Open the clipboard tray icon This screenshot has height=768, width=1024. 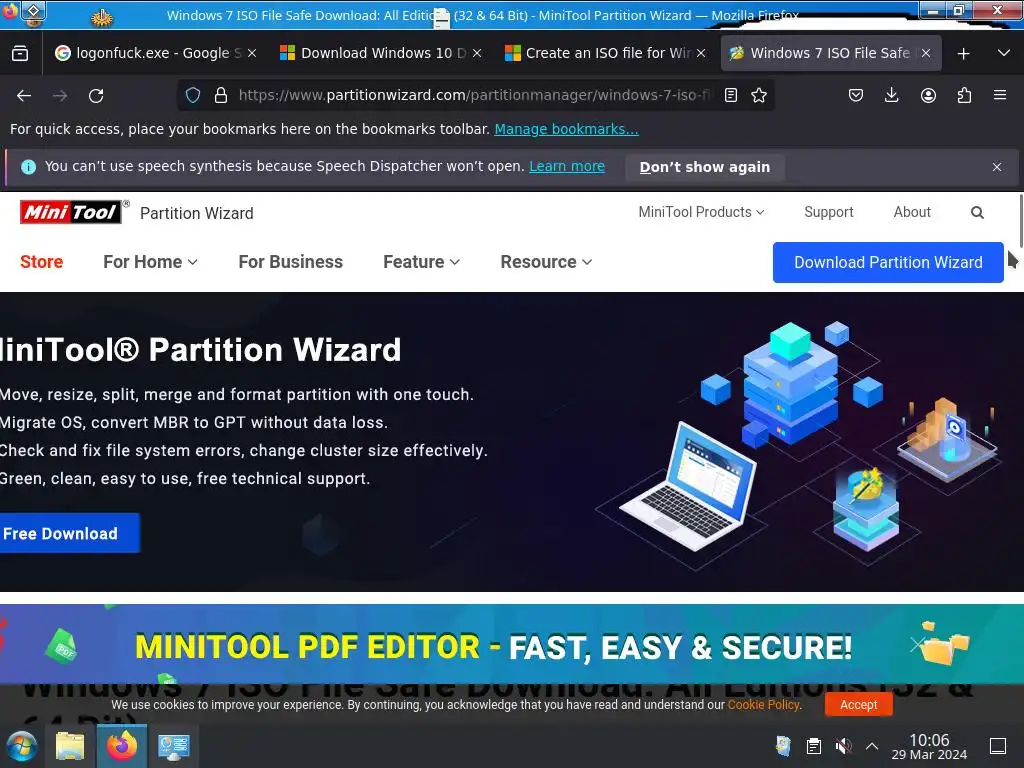click(814, 746)
